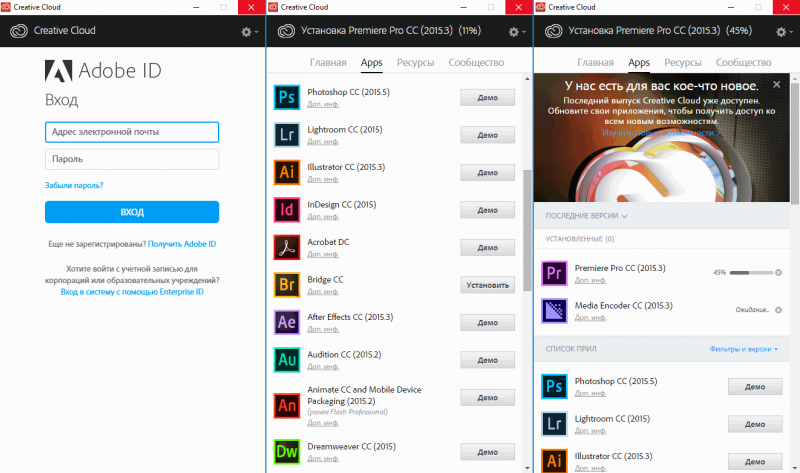Click Демо button for InDesign CC
This screenshot has height=473, width=800.
point(487,210)
